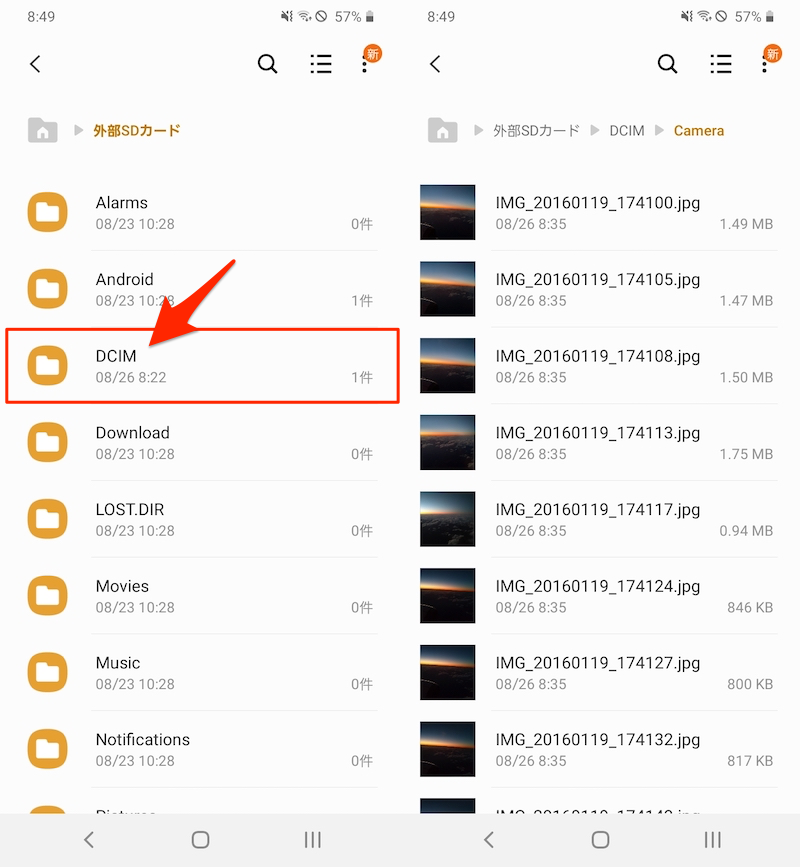Open the thumbnail of IMG_20160119_174100.jpg
This screenshot has height=867, width=800.
pos(448,212)
